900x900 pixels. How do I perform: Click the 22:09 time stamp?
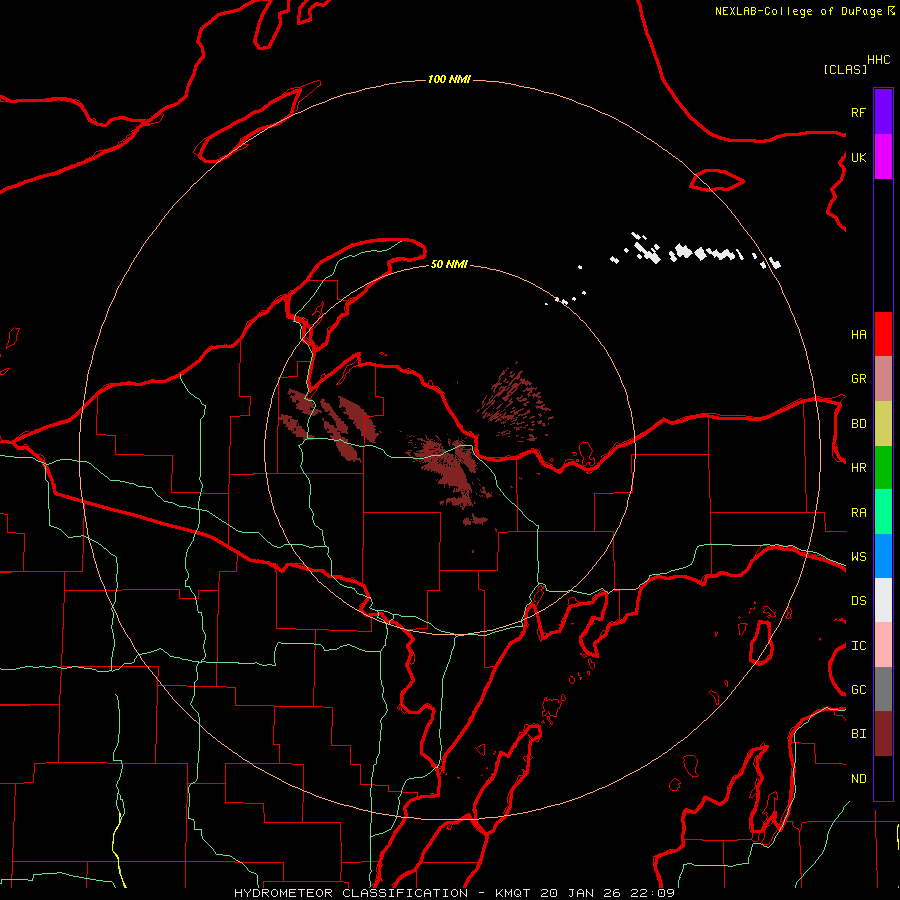click(652, 893)
